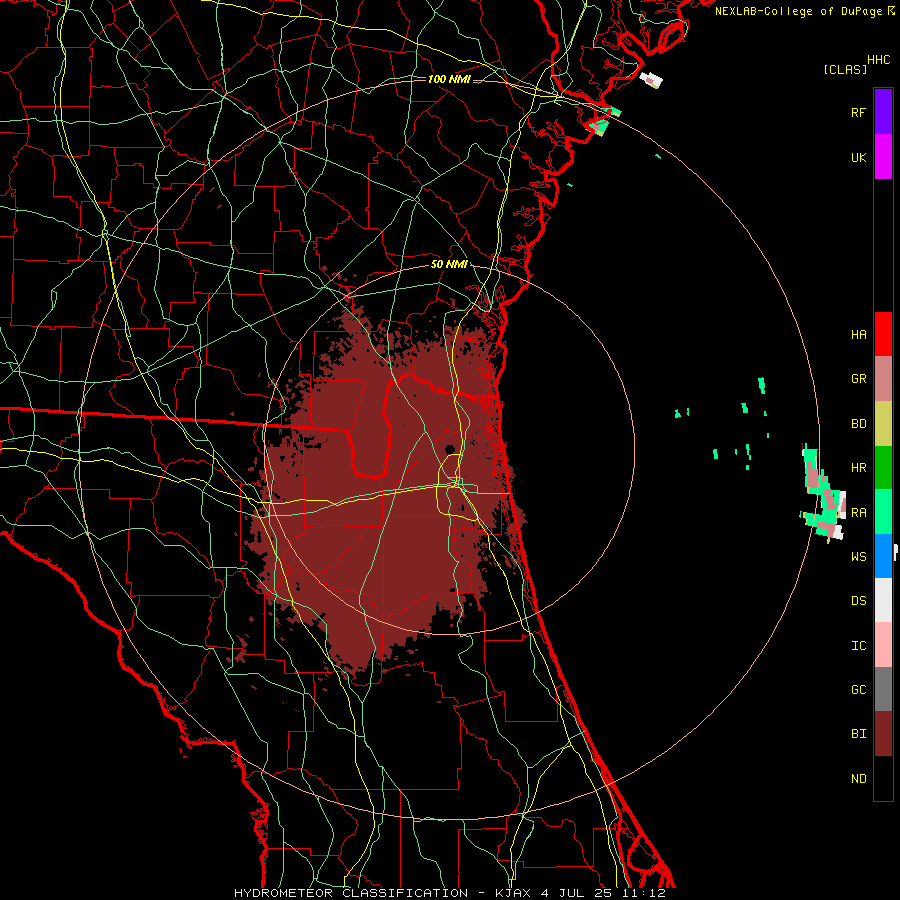Click the 'DS' legend label
900x900 pixels.
pyautogui.click(x=858, y=601)
